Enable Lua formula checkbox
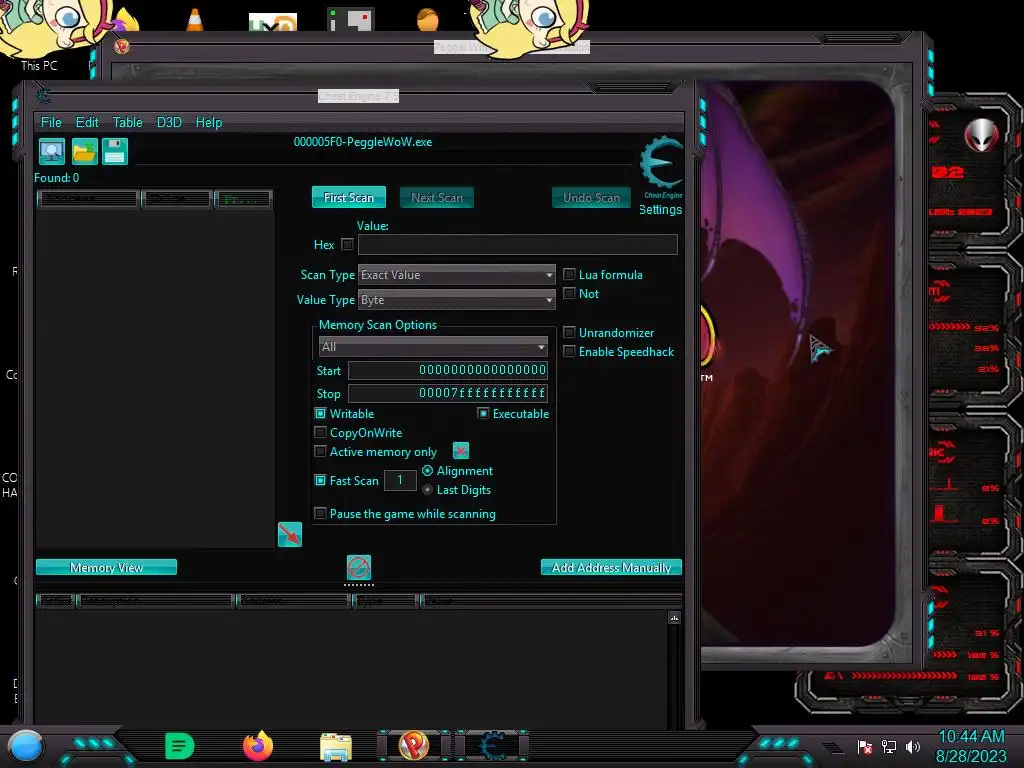 (x=569, y=274)
